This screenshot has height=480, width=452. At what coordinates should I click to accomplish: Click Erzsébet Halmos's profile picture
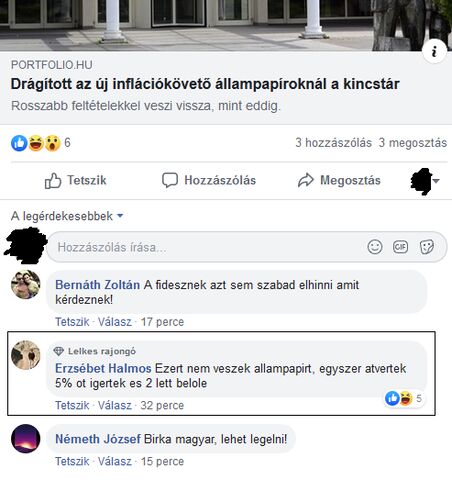pos(26,355)
